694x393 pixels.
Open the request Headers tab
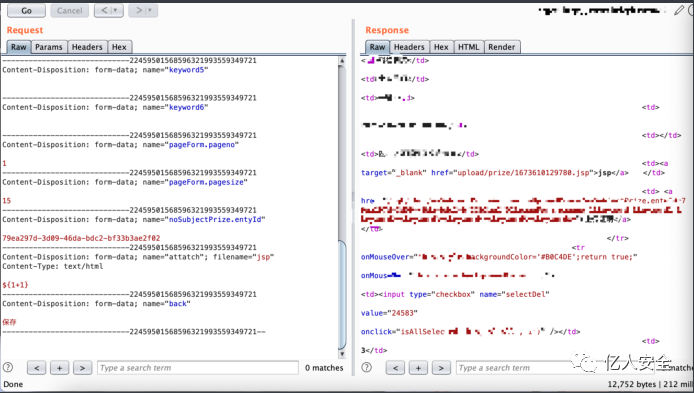(x=87, y=47)
